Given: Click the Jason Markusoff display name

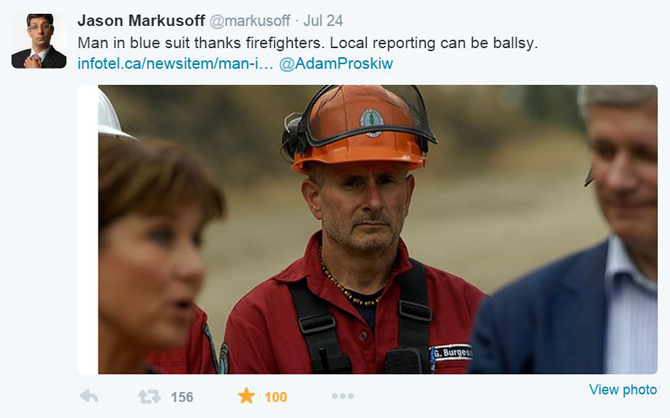Looking at the screenshot, I should tap(141, 21).
